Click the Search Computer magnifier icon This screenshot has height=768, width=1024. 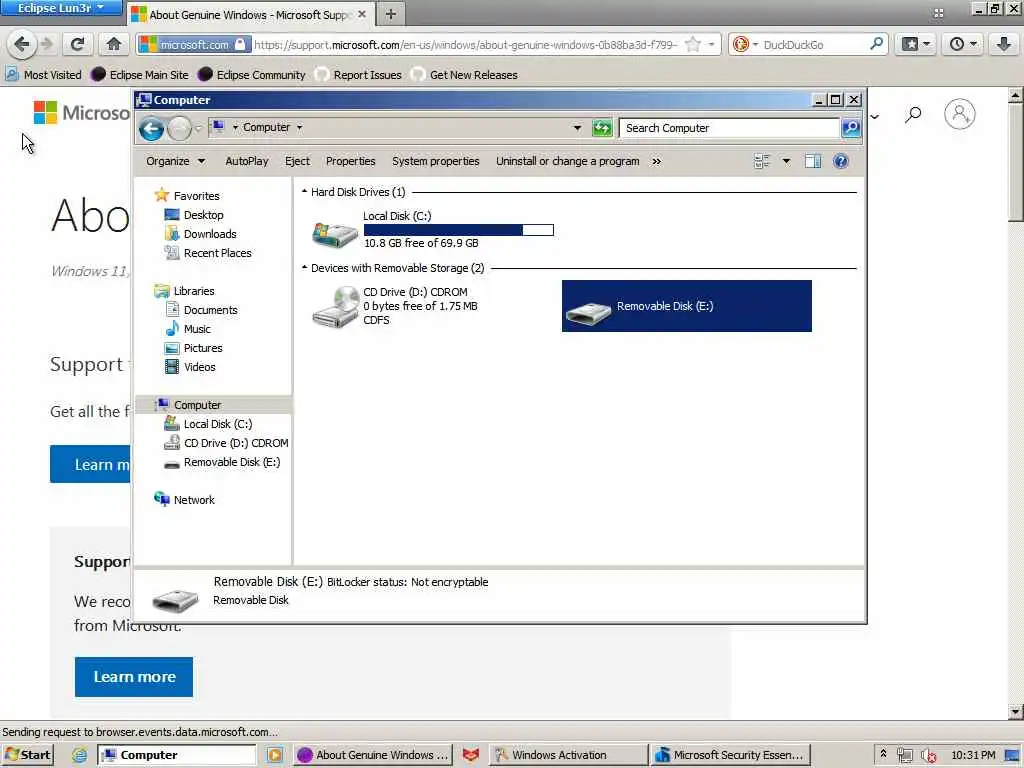tap(850, 128)
